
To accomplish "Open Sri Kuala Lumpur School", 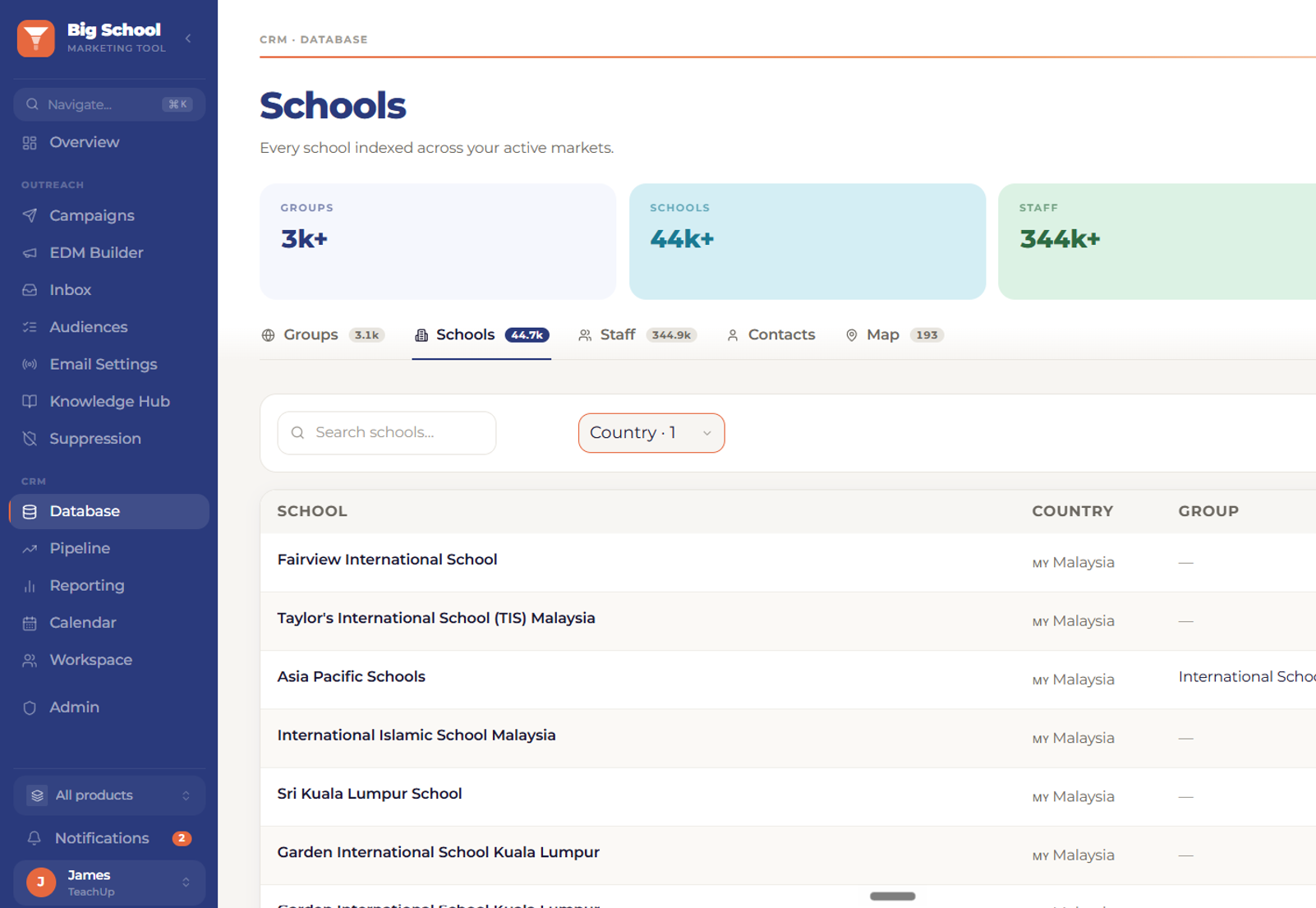I will coord(788,797).
